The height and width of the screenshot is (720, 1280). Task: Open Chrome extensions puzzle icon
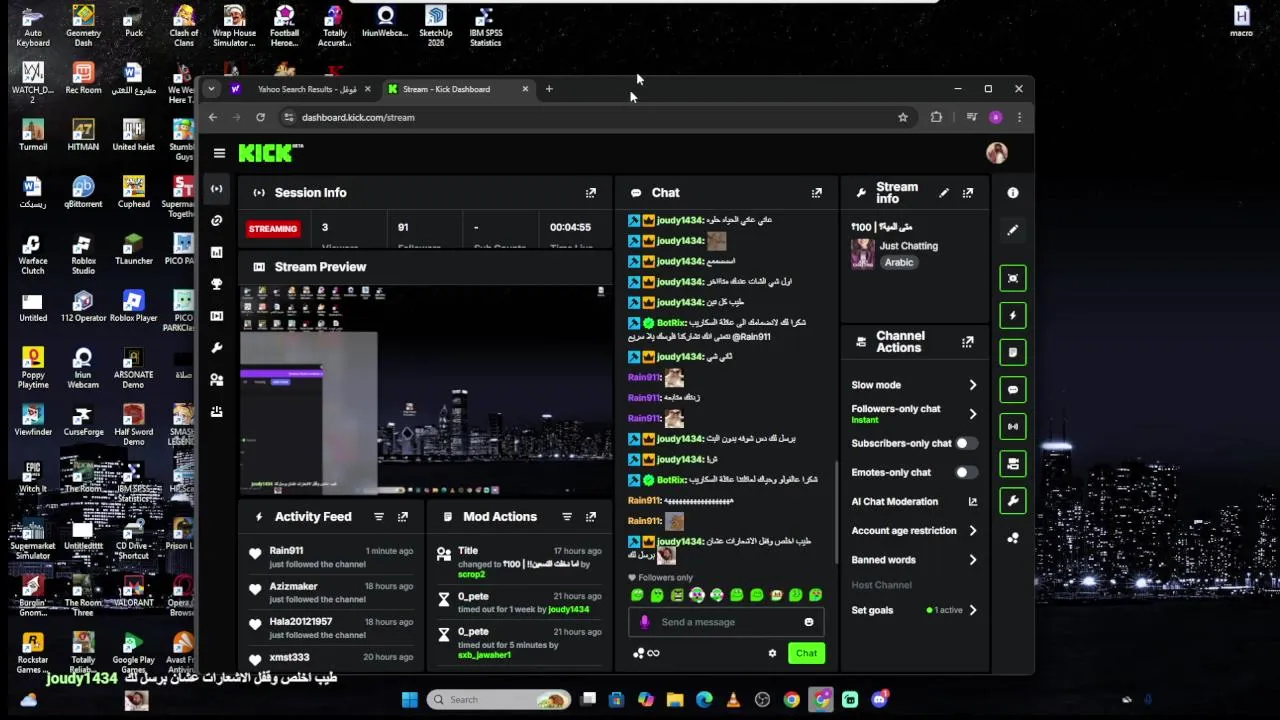click(x=936, y=117)
